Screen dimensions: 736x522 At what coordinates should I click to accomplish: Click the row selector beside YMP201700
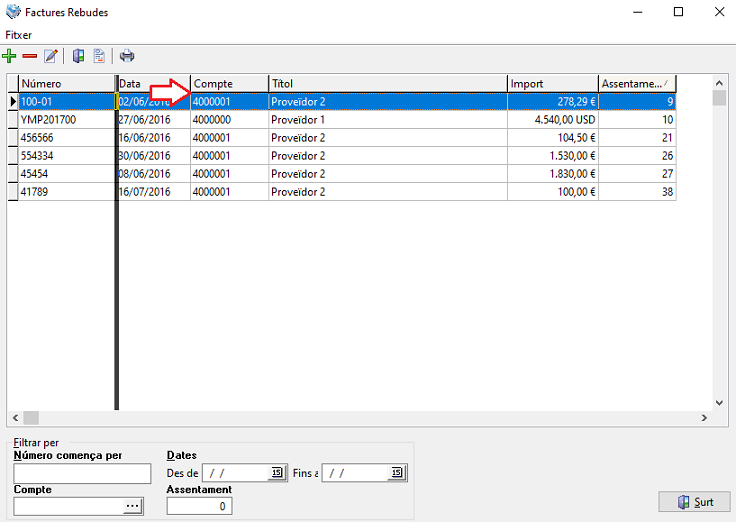pyautogui.click(x=13, y=120)
